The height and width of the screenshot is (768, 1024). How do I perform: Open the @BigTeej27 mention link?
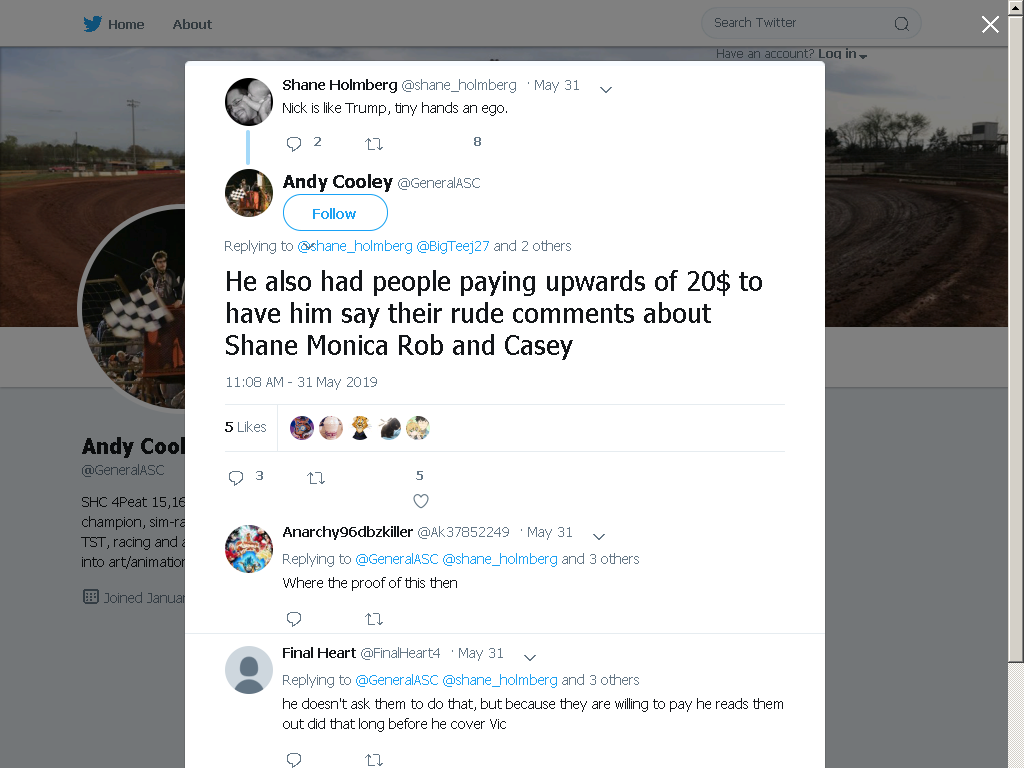click(x=453, y=246)
